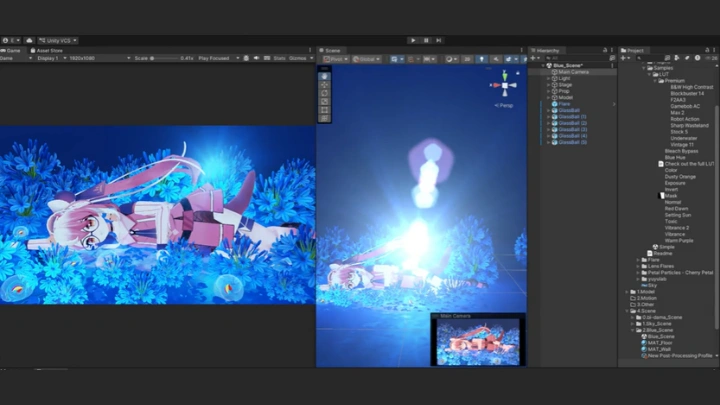Select the Transform tool
Viewport: 720px width, 405px height.
tap(324, 118)
